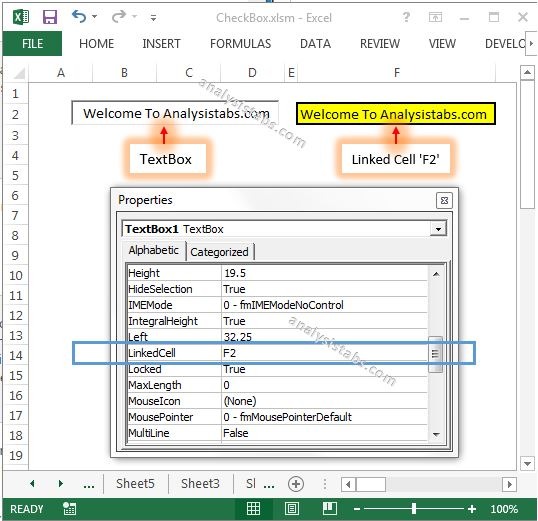Switch to the DATA ribbon tab
The height and width of the screenshot is (521, 538).
(315, 44)
